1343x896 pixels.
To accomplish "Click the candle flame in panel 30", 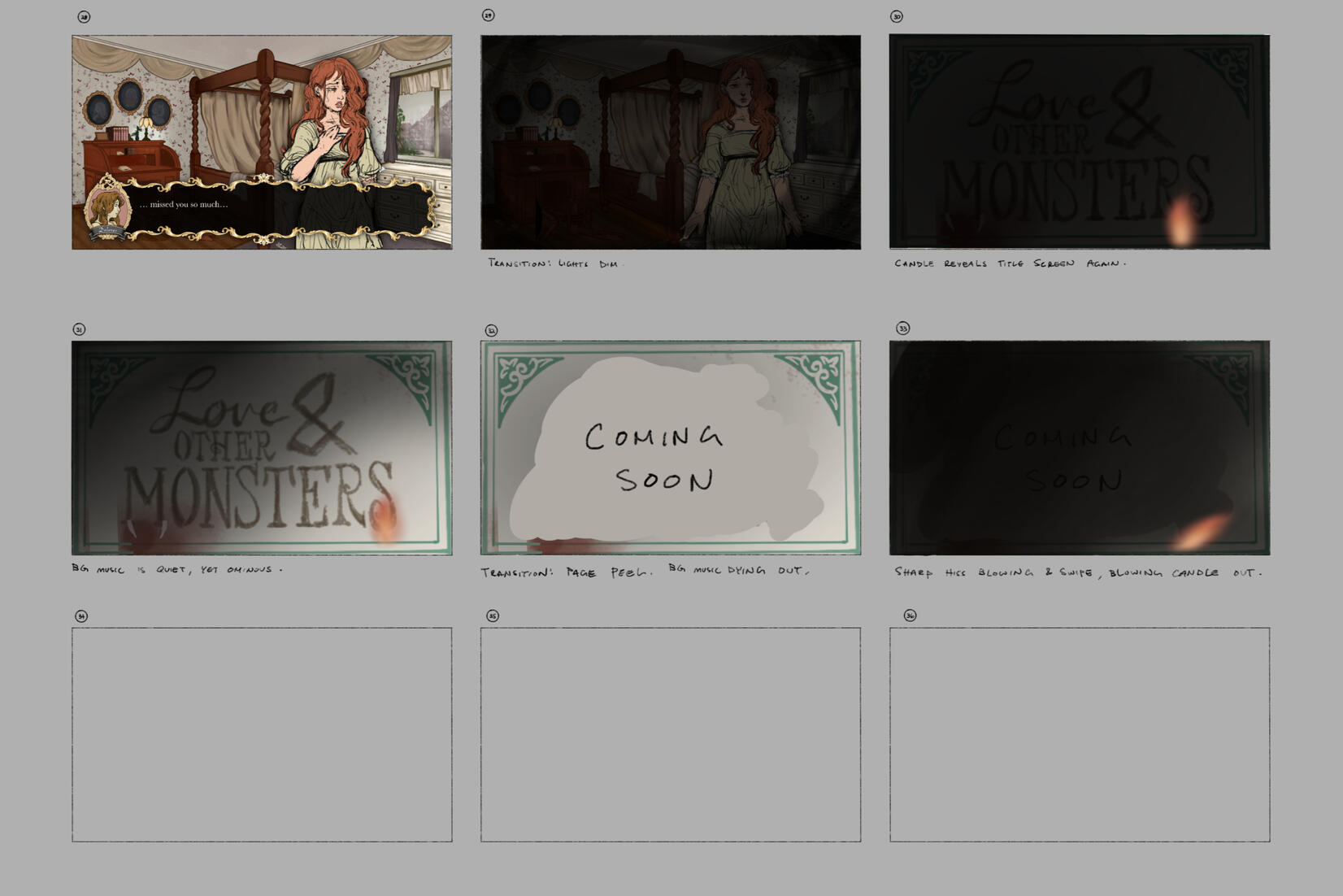I will (x=1180, y=220).
